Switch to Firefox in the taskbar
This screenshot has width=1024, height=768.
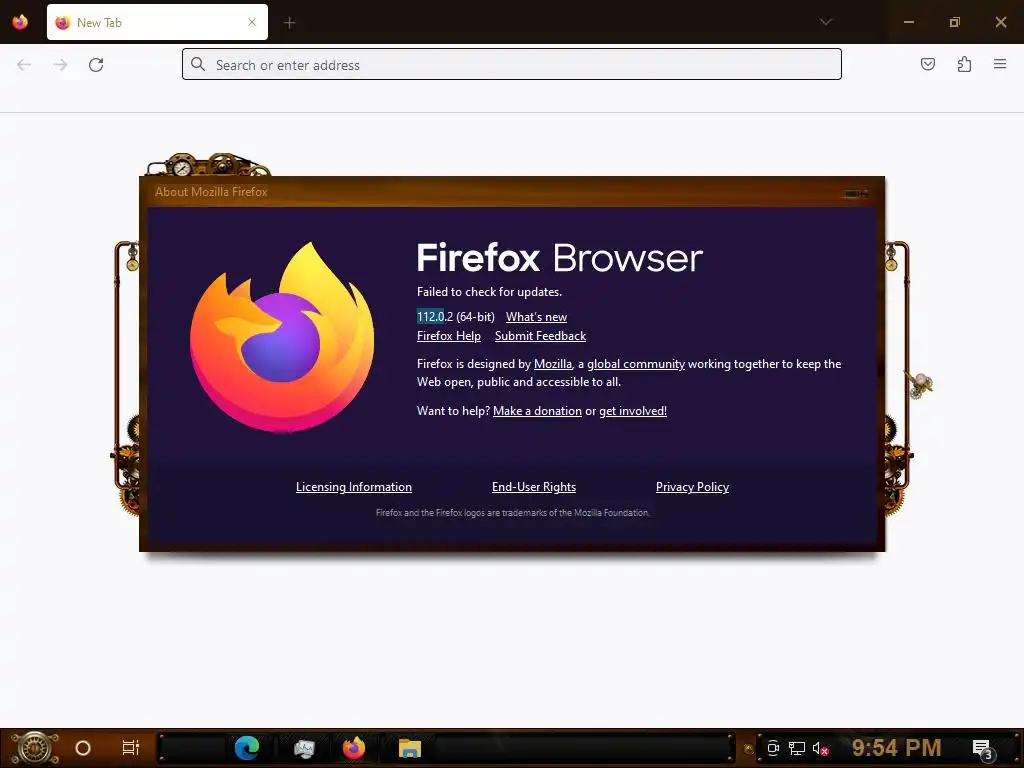tap(353, 748)
